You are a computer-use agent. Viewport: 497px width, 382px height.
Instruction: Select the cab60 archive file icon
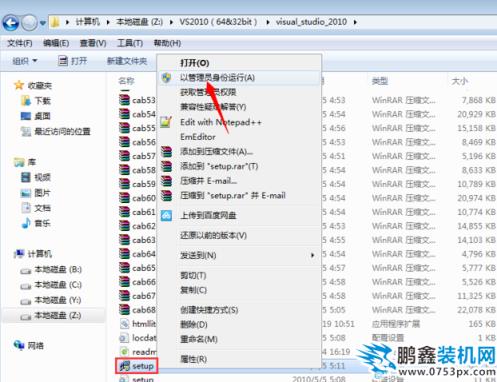124,198
